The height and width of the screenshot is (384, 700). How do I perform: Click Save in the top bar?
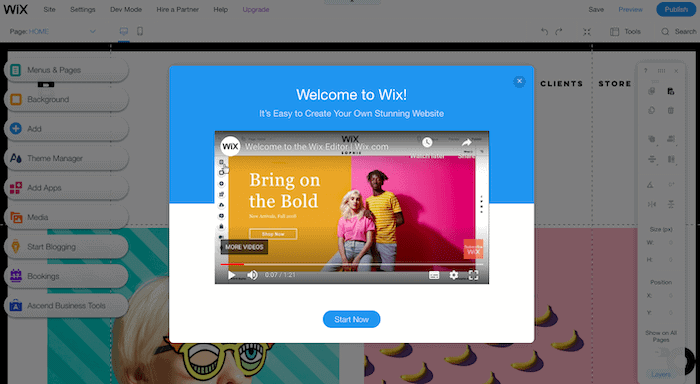[x=596, y=9]
